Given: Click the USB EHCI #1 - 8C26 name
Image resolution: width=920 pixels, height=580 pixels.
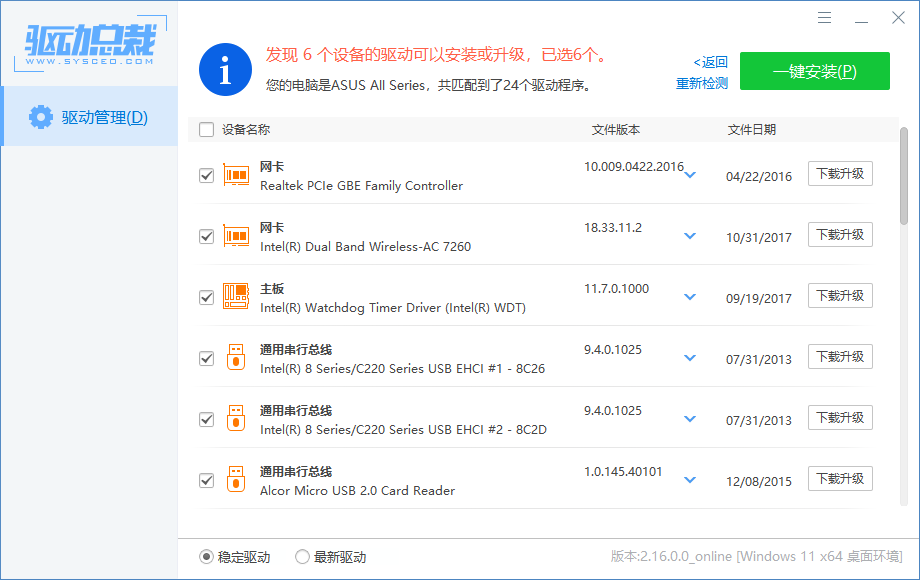Looking at the screenshot, I should (402, 369).
